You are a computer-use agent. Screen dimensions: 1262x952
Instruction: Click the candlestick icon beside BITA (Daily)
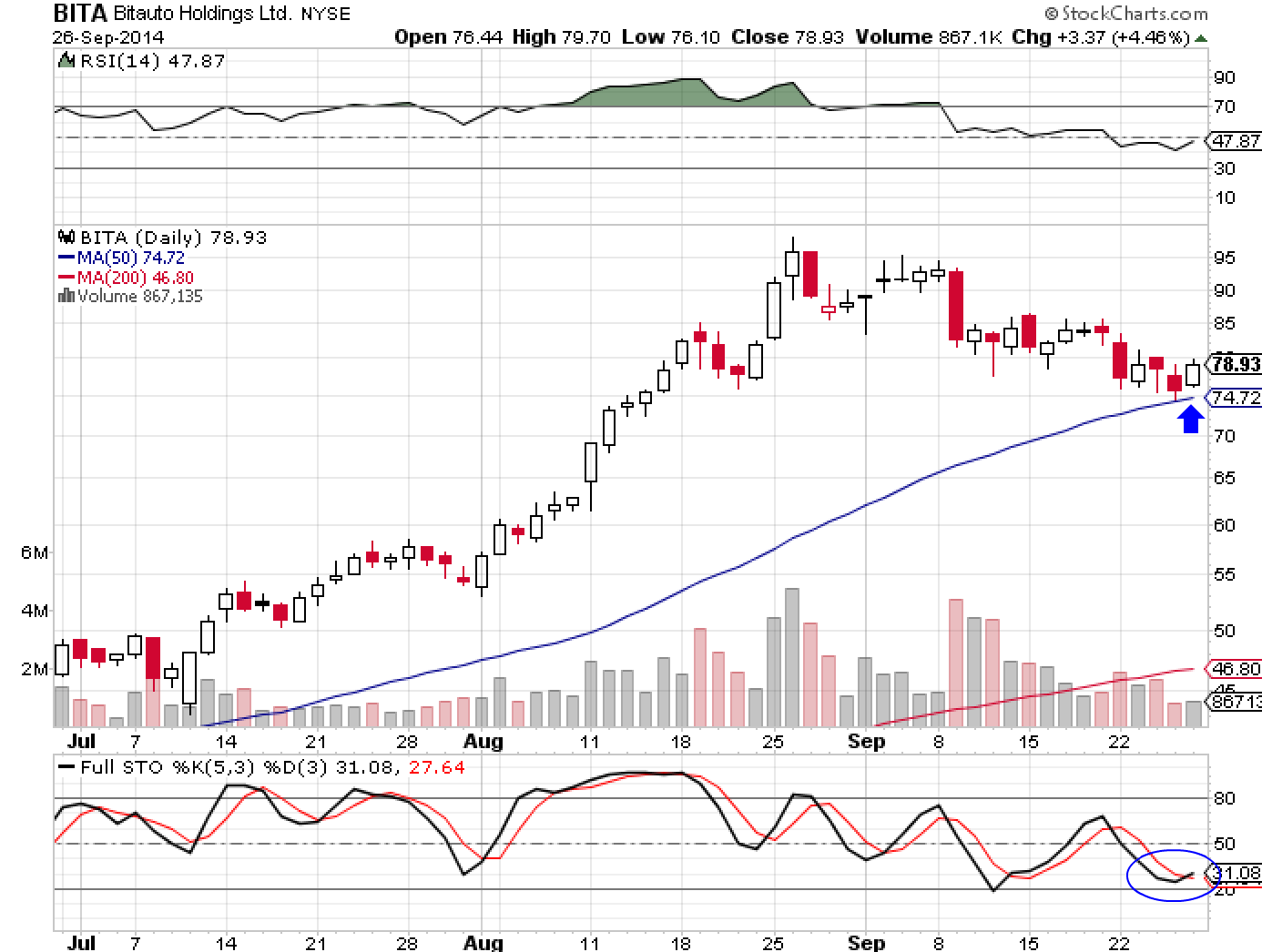(x=66, y=238)
